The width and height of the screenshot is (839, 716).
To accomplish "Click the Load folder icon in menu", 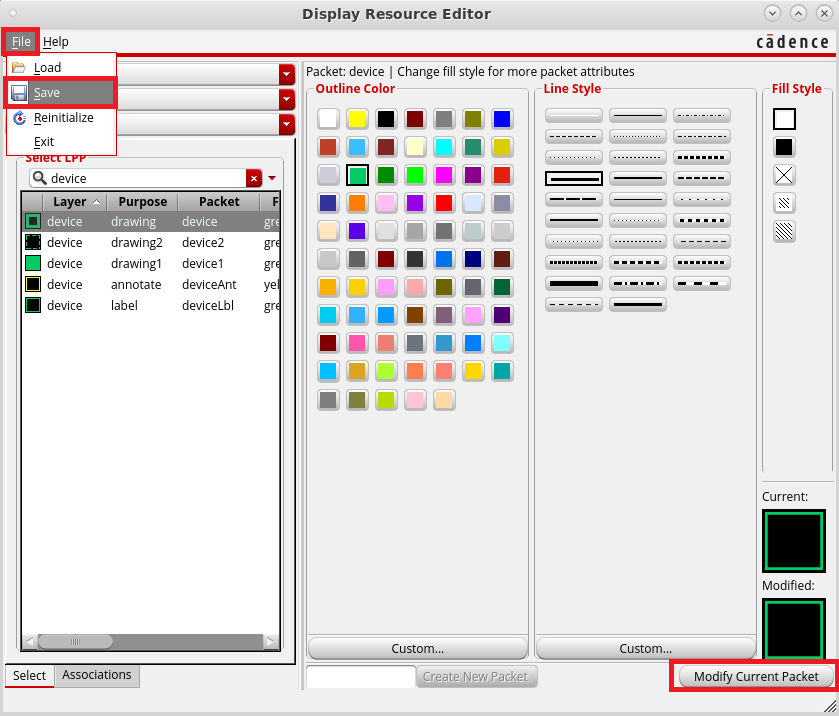I will coord(19,68).
